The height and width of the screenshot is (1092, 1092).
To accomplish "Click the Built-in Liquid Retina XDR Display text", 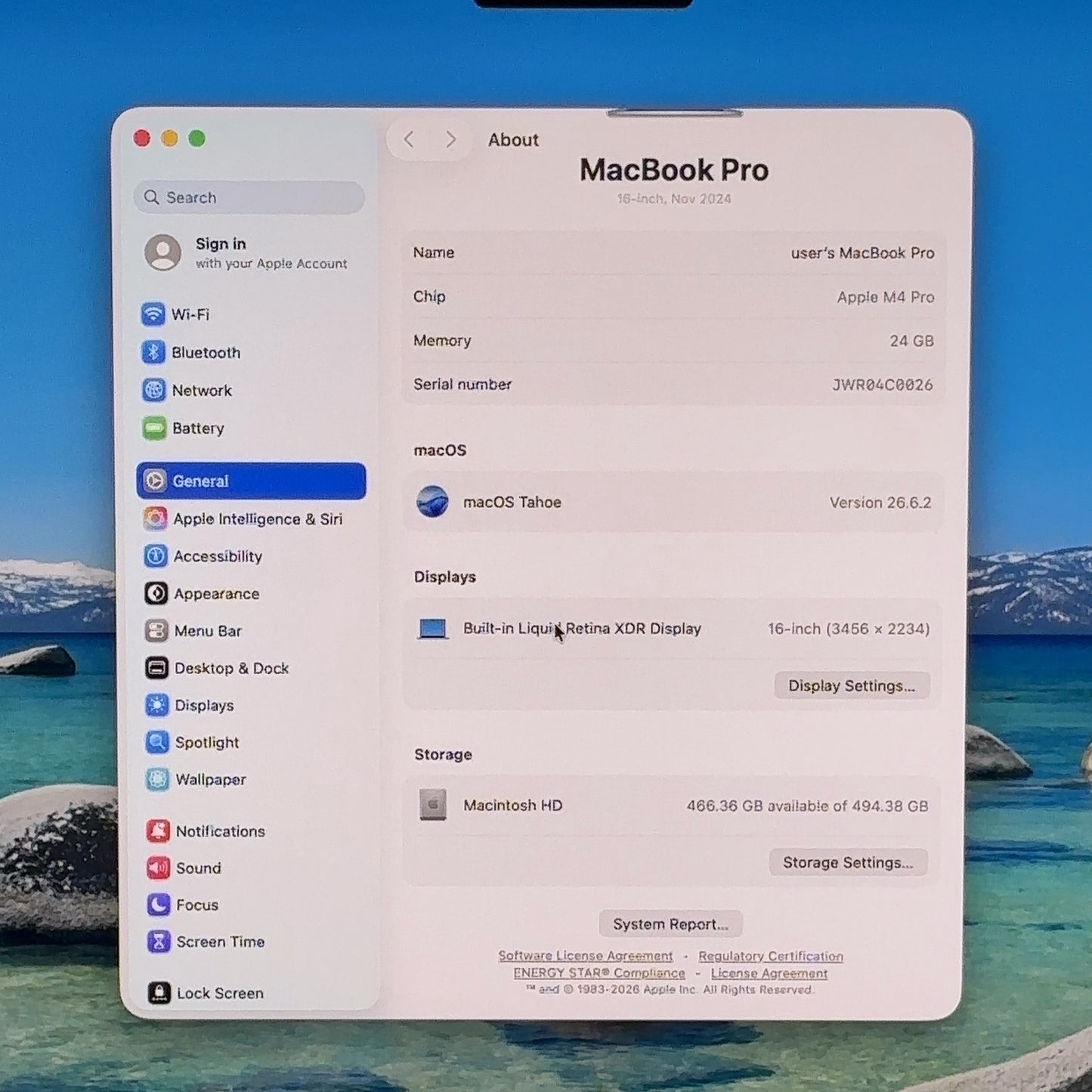I will coord(582,629).
